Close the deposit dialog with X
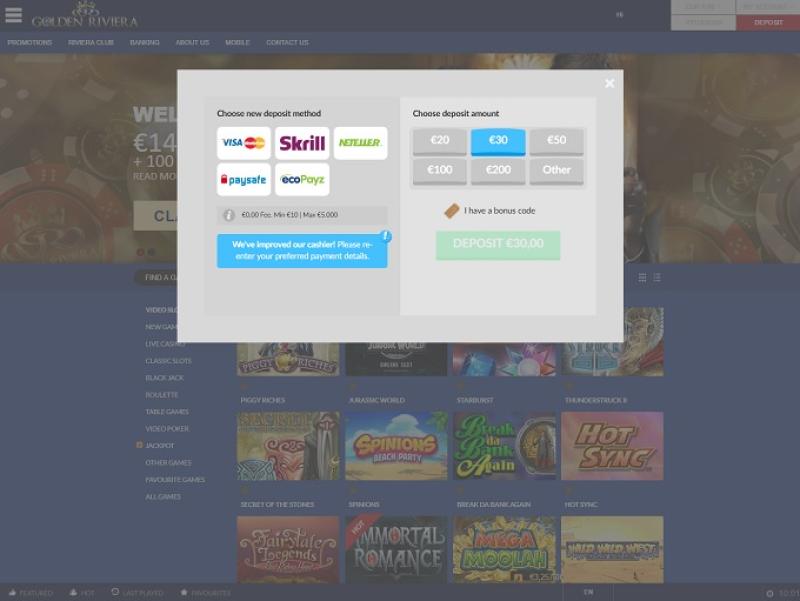This screenshot has width=800, height=601. (x=609, y=84)
